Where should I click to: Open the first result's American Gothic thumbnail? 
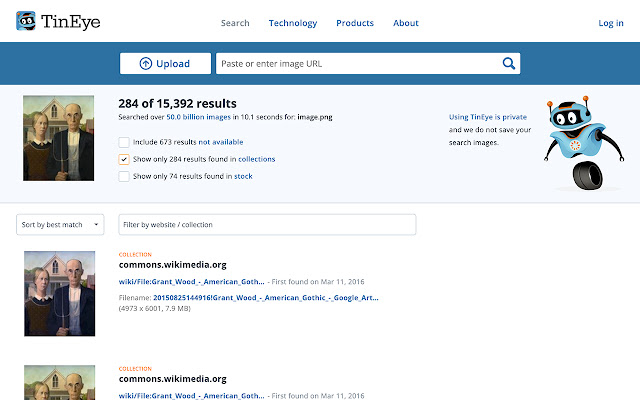59,293
